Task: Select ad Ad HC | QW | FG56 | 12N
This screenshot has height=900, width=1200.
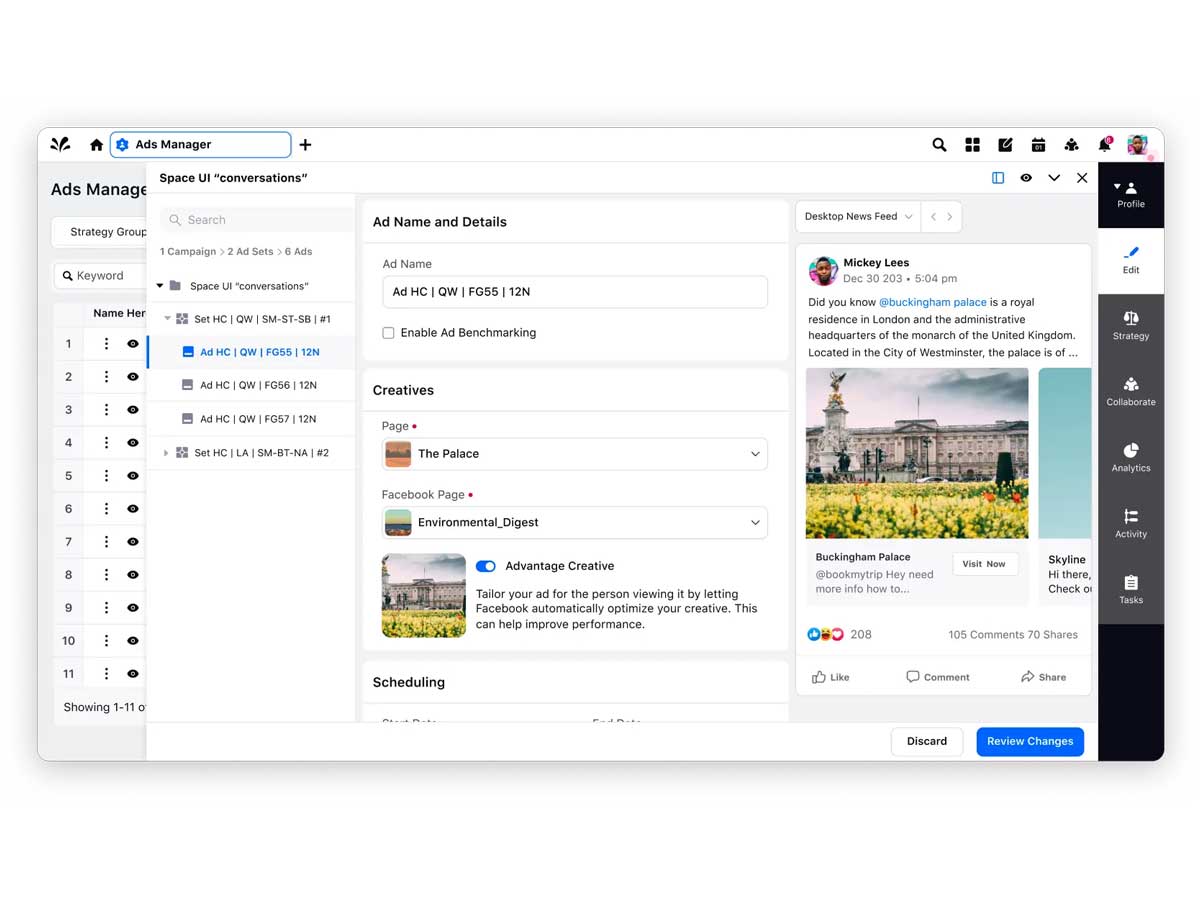Action: (251, 385)
